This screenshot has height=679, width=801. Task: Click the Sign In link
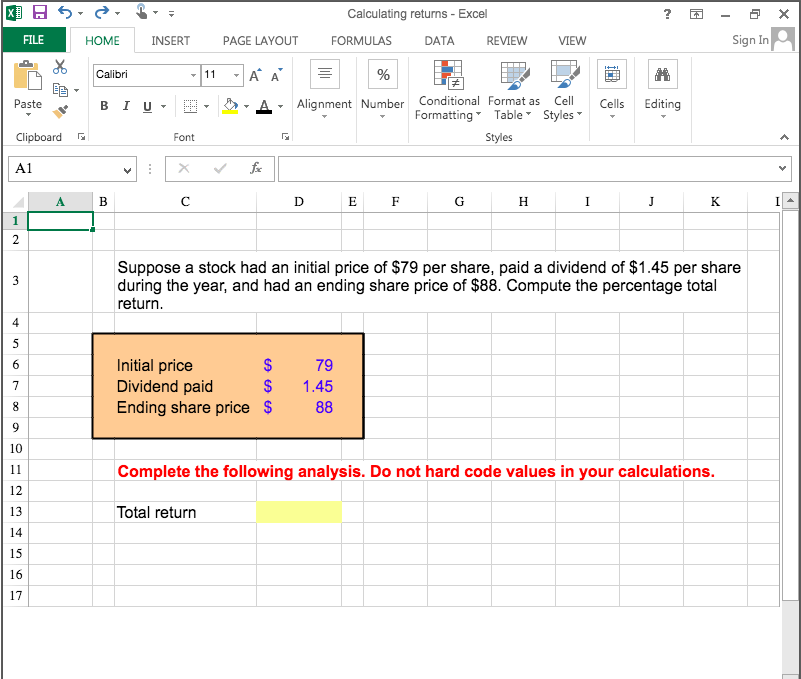coord(750,40)
